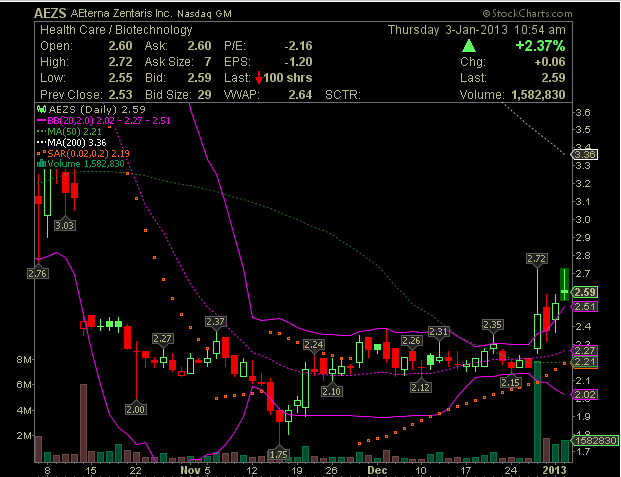The image size is (621, 477).
Task: Click the Open price 2.60 value
Action: click(x=120, y=46)
